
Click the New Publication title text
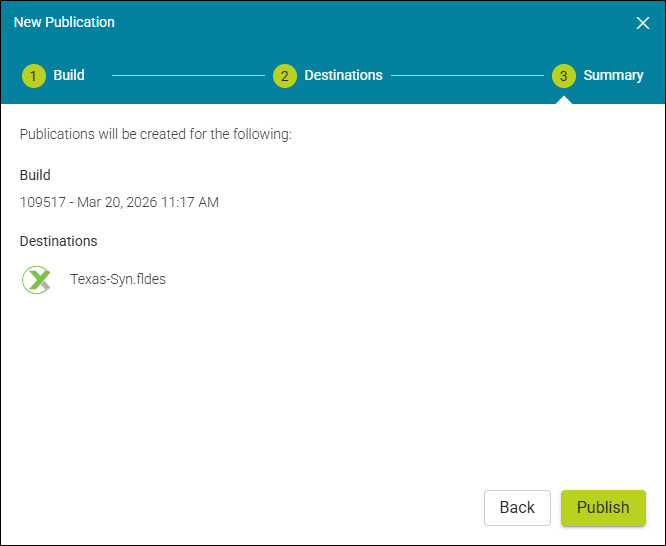pos(64,22)
